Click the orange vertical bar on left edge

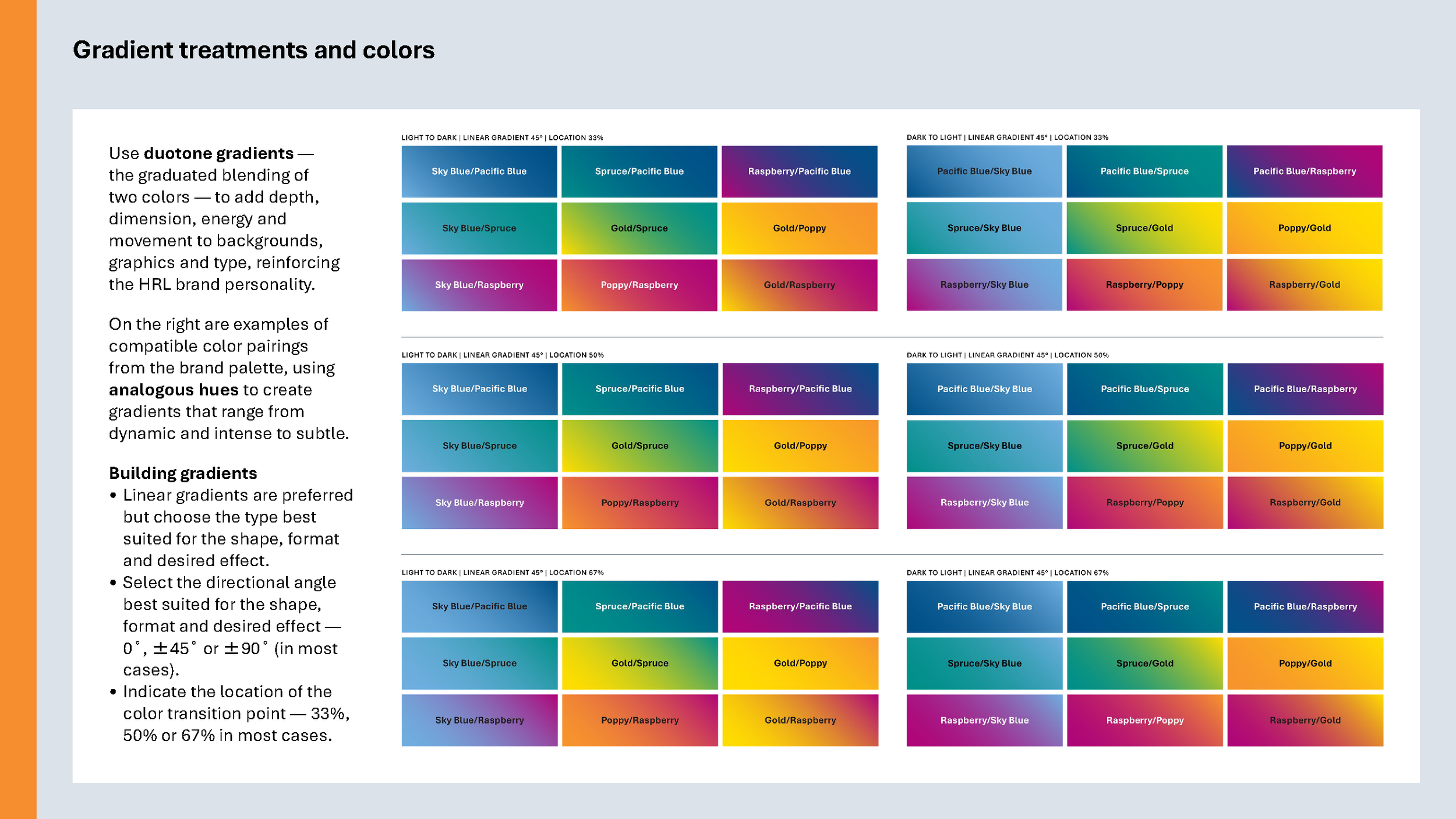coord(18,409)
